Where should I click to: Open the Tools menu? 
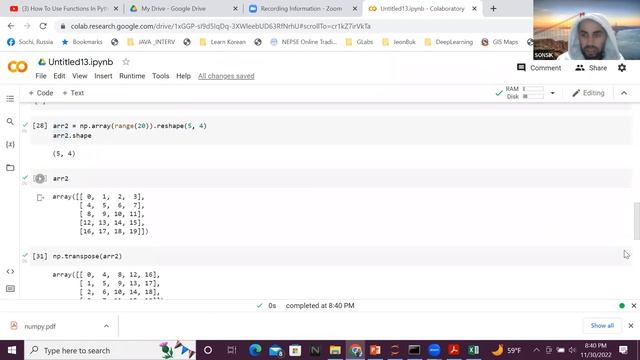(x=160, y=76)
